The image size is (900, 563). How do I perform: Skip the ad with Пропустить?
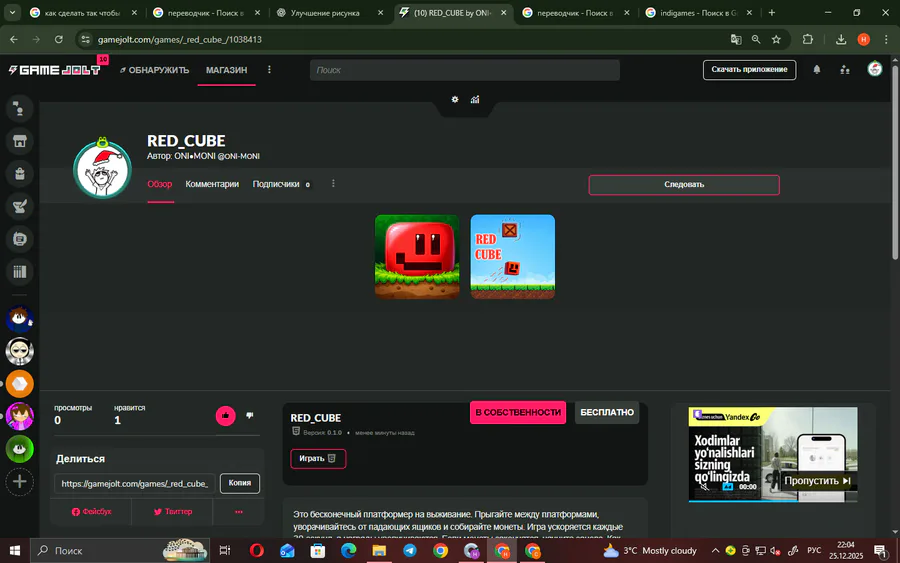click(817, 481)
